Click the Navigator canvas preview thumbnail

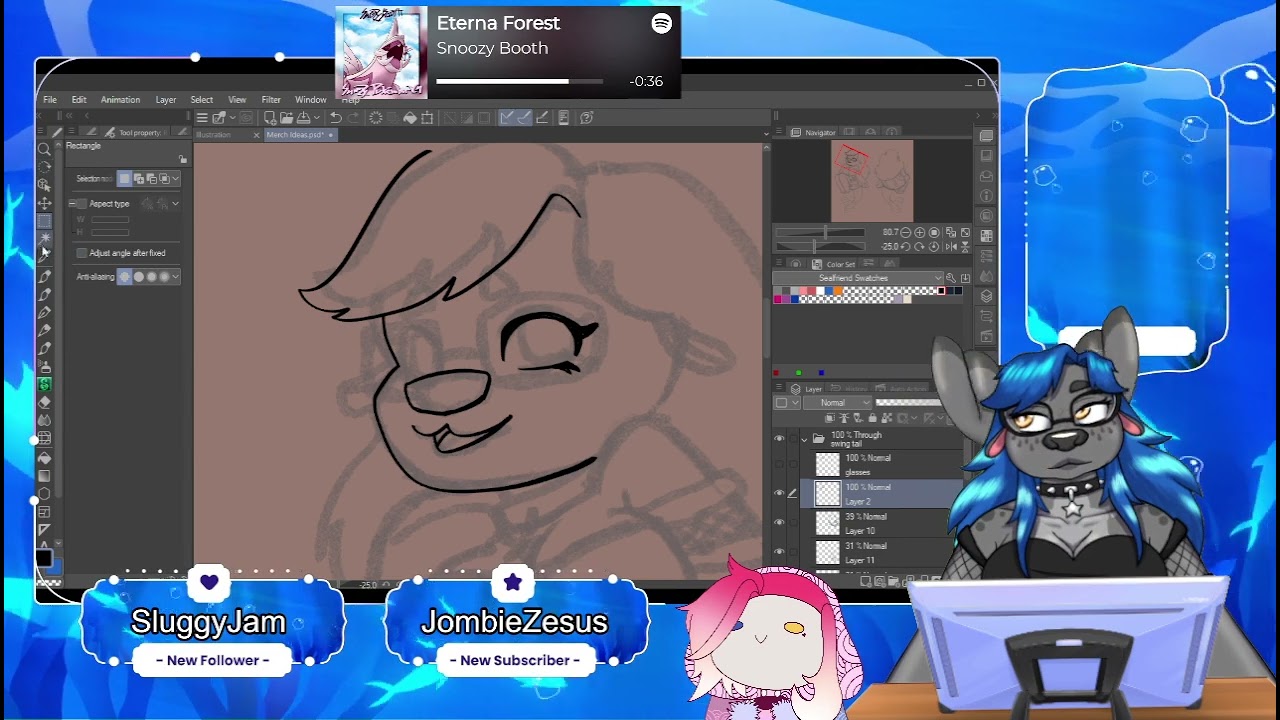tap(872, 180)
